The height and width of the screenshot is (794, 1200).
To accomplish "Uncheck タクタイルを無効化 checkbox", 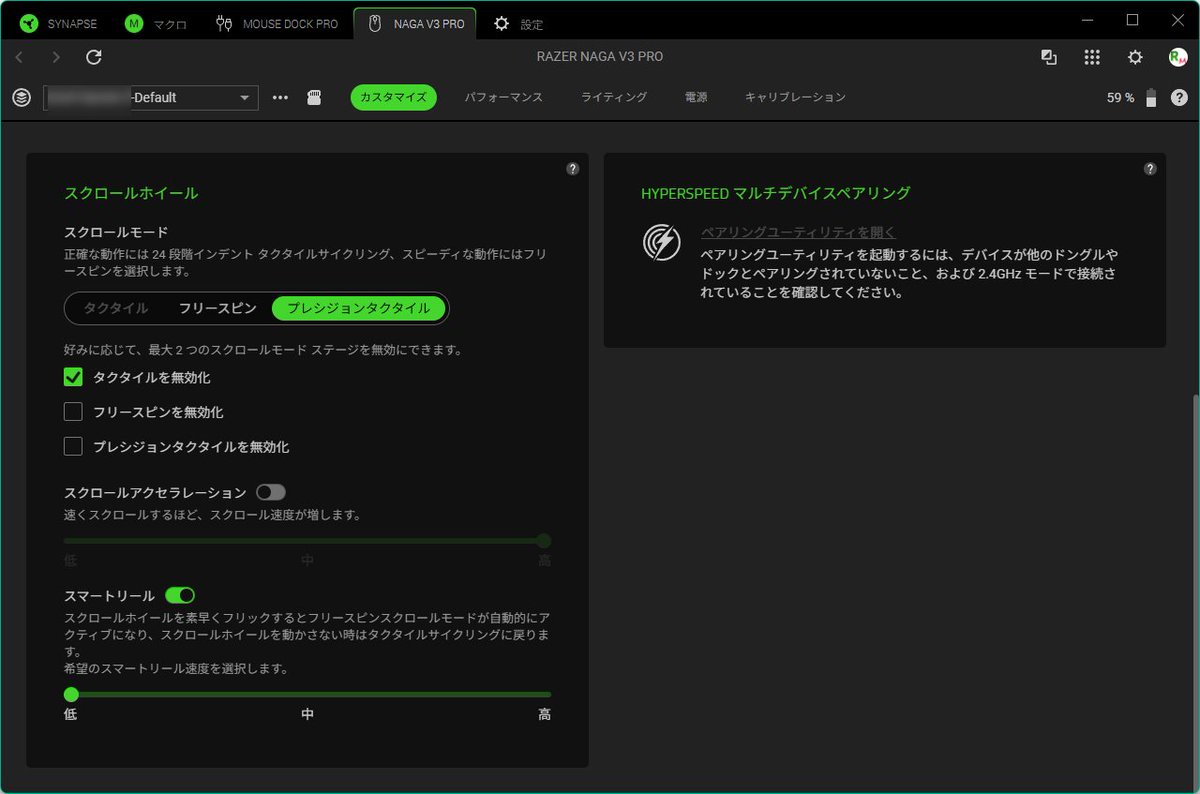I will point(73,377).
